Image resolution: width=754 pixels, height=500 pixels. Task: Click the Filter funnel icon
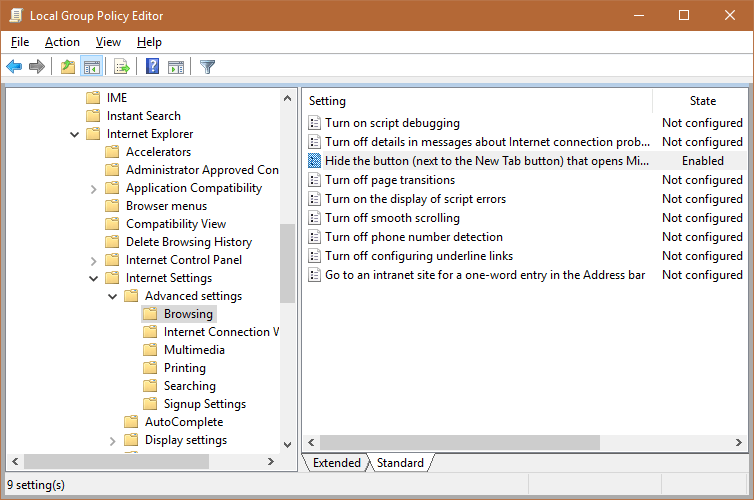click(207, 67)
